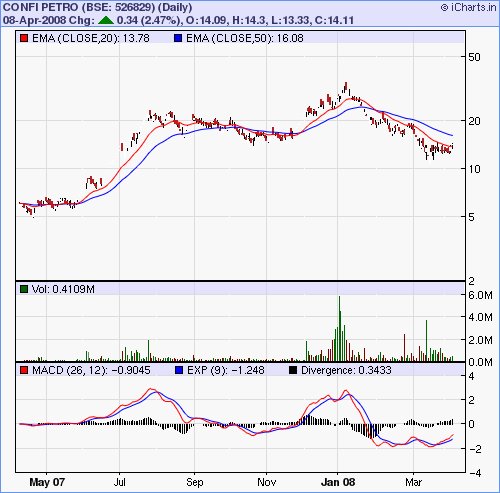
Task: Click the Divergence: 0.3433 label
Action: (346, 370)
